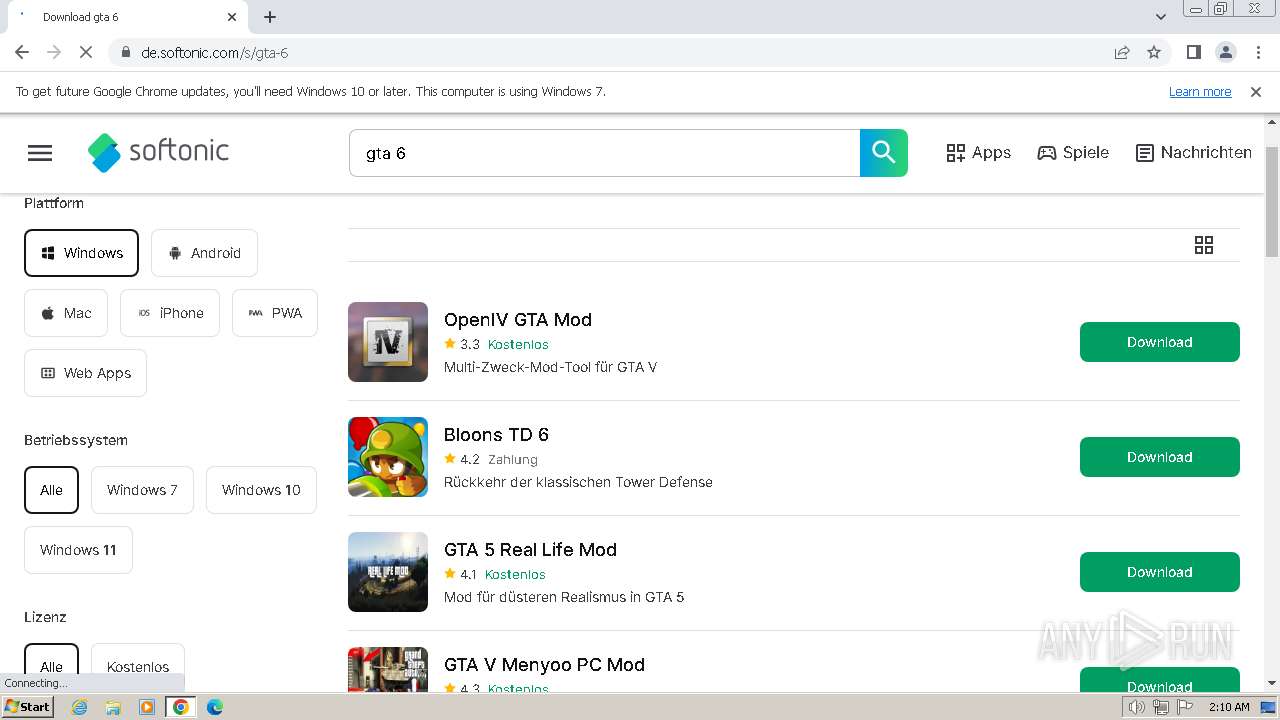Open the GTA 5 Real Life Mod title
The image size is (1280, 720).
530,550
